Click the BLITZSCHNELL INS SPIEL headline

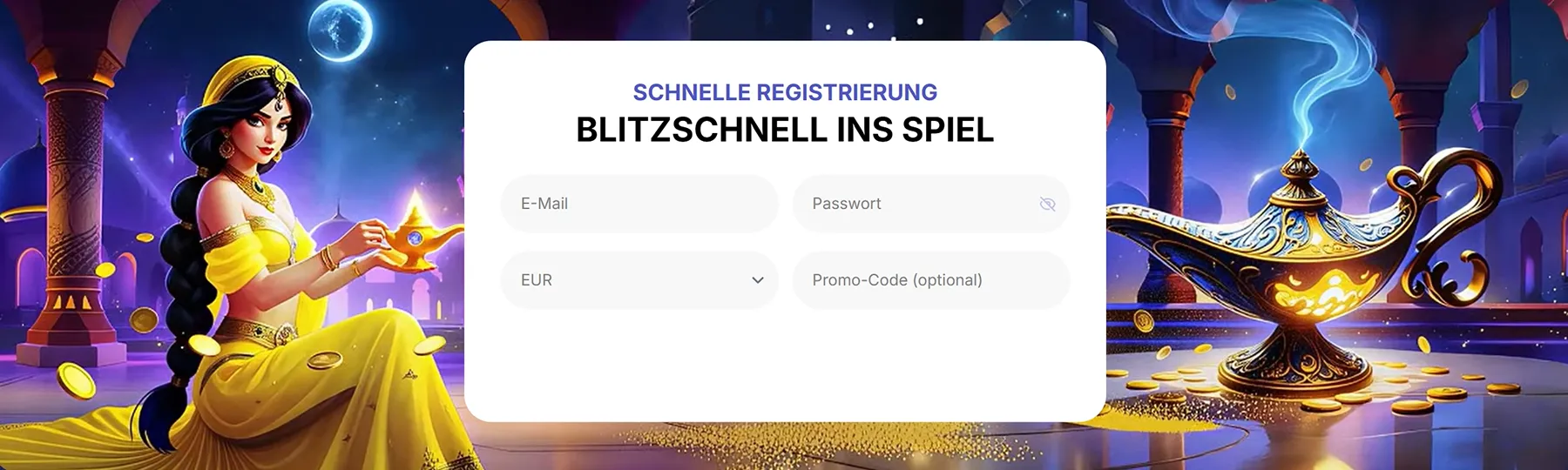(784, 130)
